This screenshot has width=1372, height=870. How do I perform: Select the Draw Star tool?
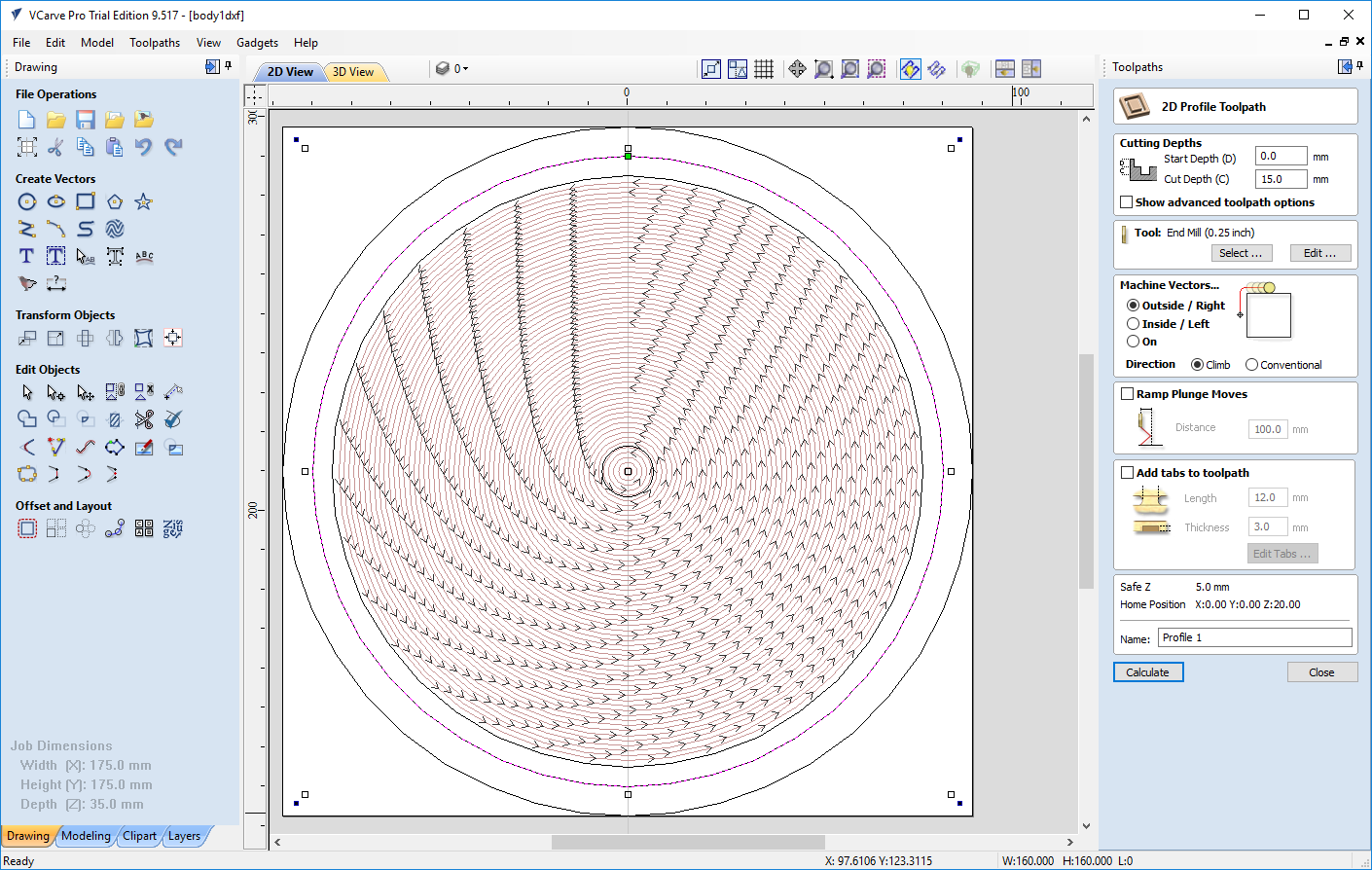143,201
